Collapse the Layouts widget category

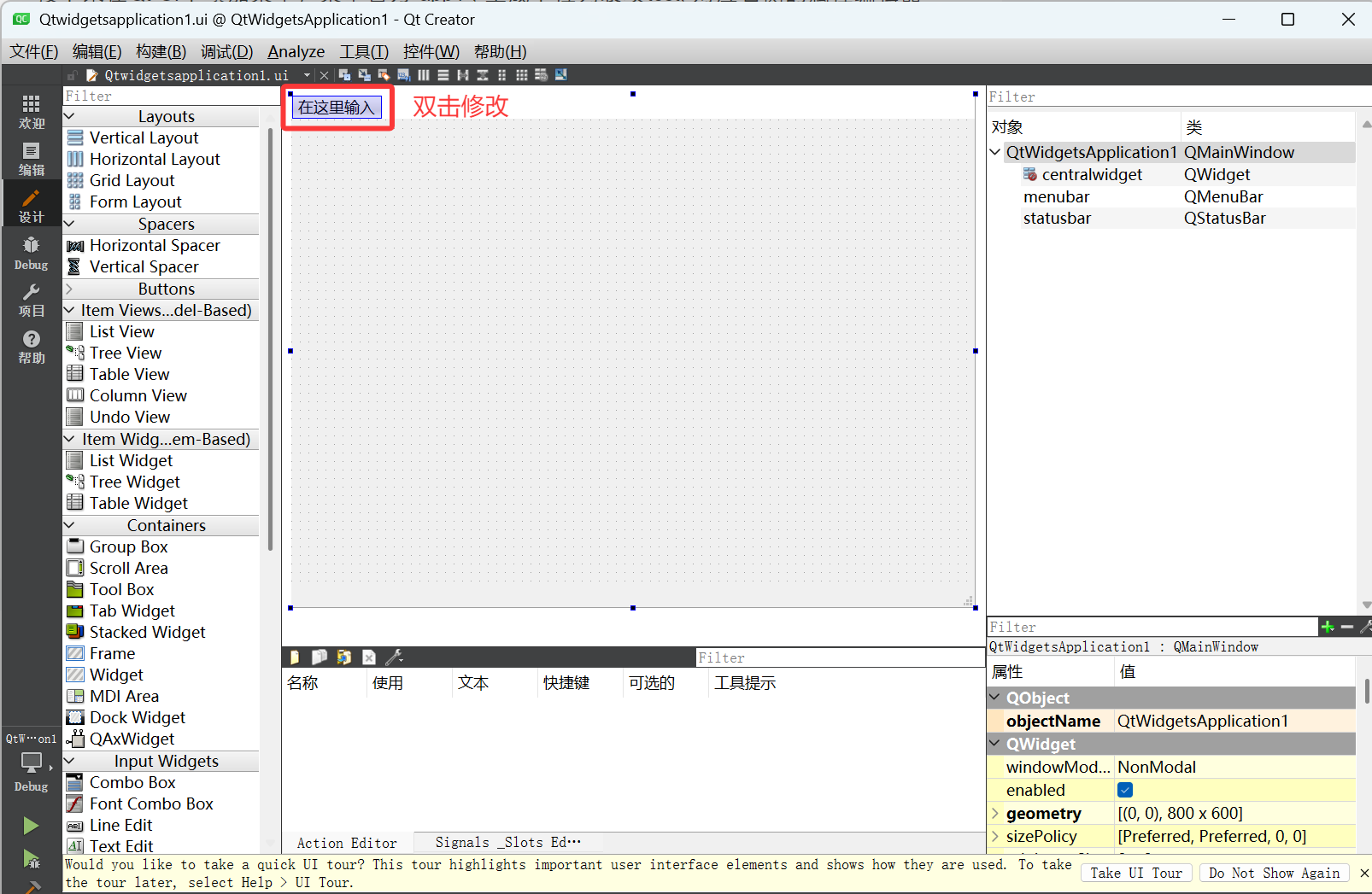click(x=70, y=116)
